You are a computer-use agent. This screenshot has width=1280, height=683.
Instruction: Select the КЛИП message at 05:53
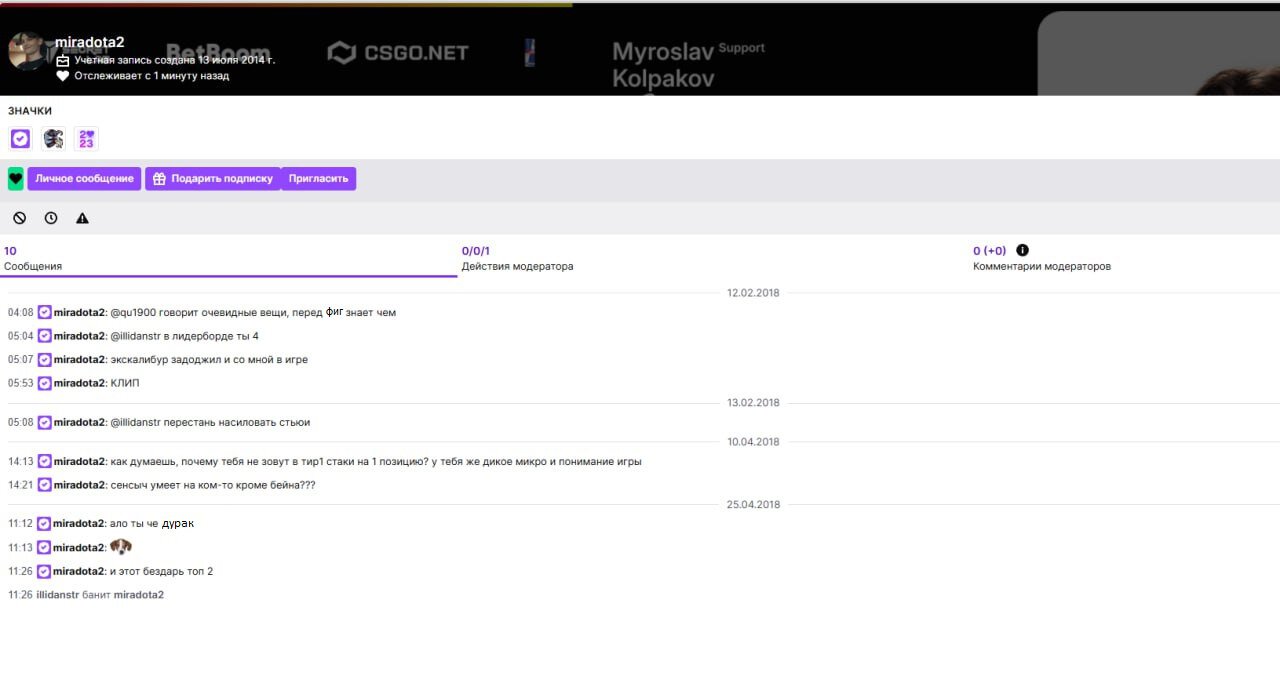[x=124, y=383]
